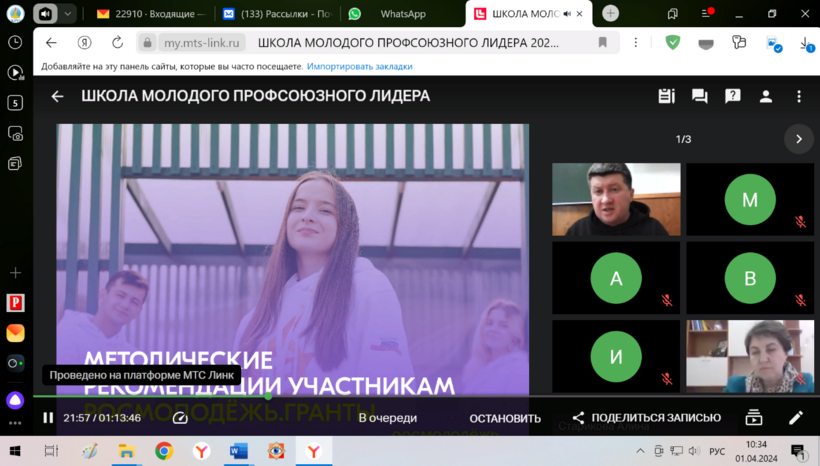
Task: Click the muted microphone icon on tile М
Action: (x=800, y=222)
